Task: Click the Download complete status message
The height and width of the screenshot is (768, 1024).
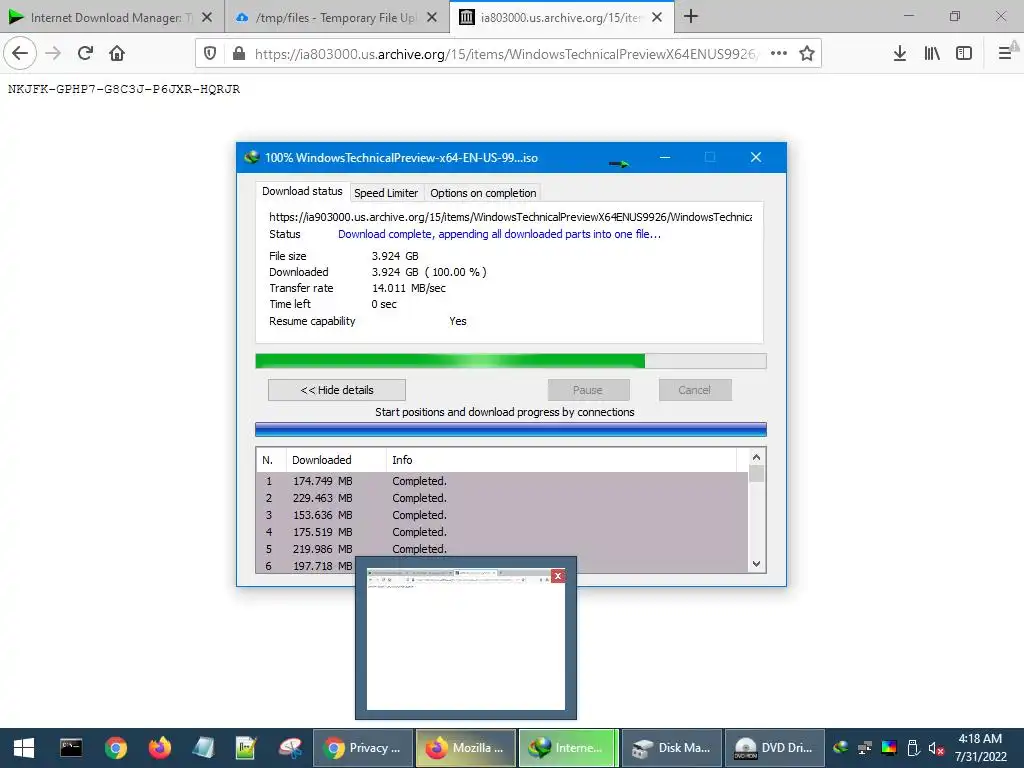Action: point(499,234)
